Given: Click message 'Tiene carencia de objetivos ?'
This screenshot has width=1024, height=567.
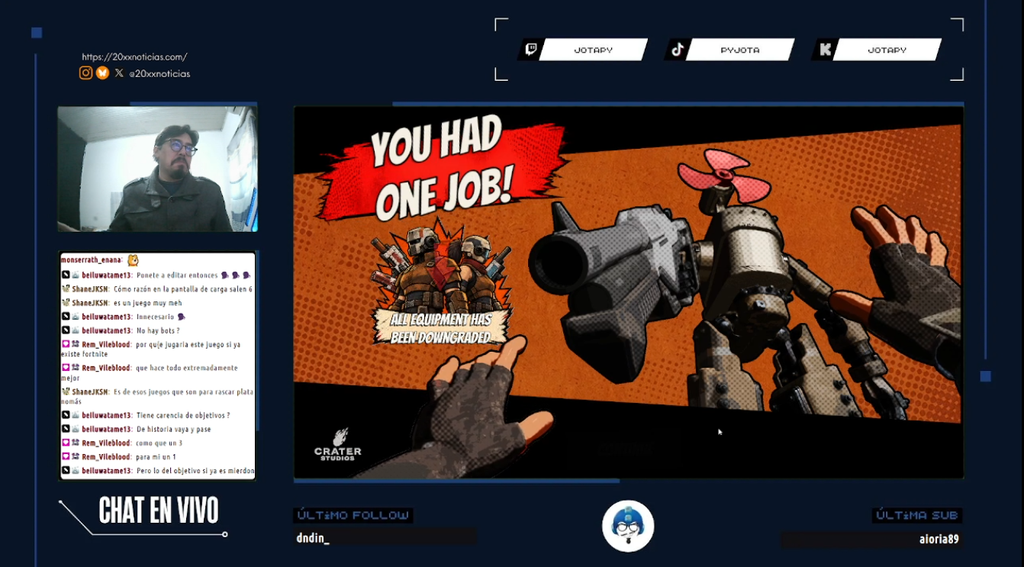Looking at the screenshot, I should point(183,415).
